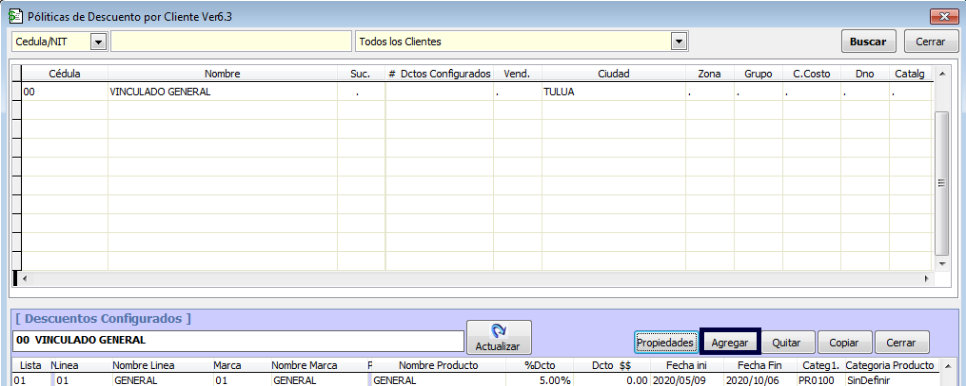This screenshot has width=966, height=386.
Task: Click the Cédula cell '00'
Action: [x=65, y=92]
